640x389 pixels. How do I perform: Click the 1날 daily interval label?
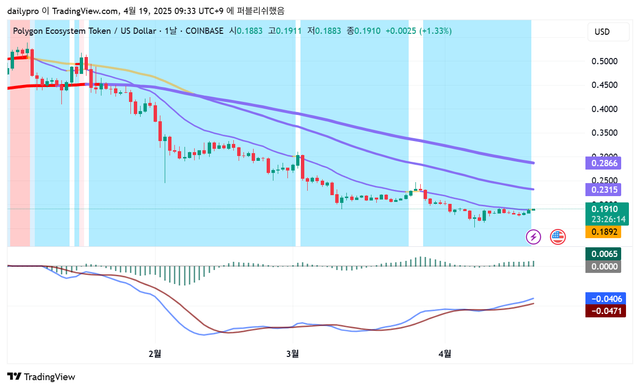171,31
